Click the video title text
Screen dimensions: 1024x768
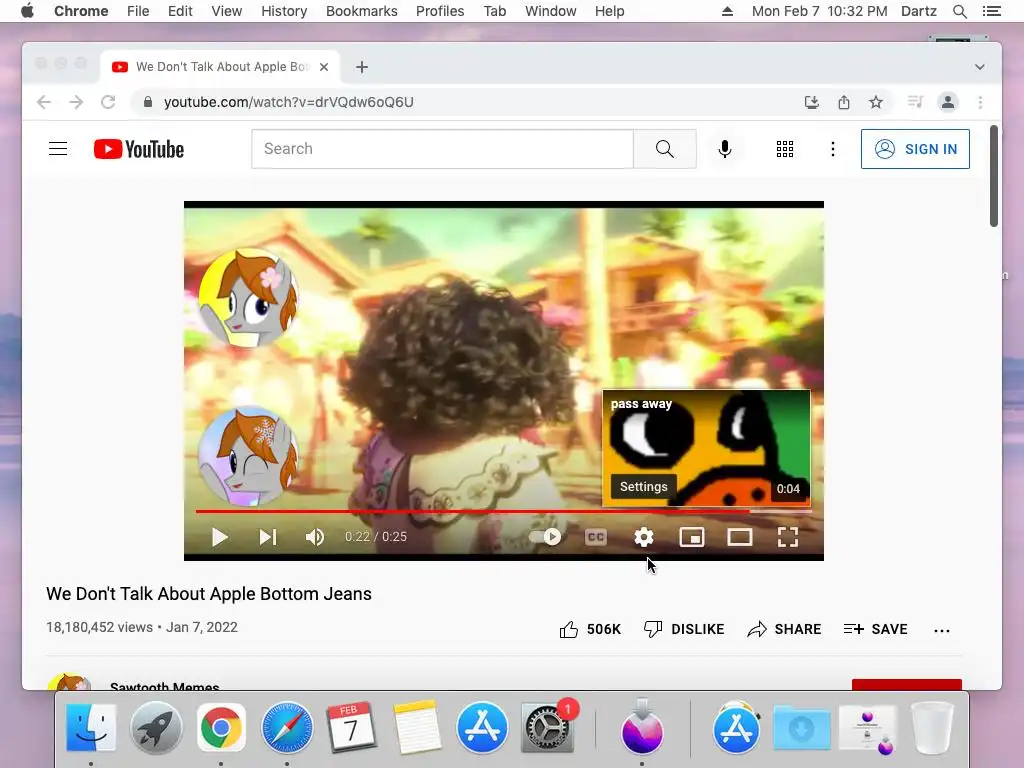(209, 594)
